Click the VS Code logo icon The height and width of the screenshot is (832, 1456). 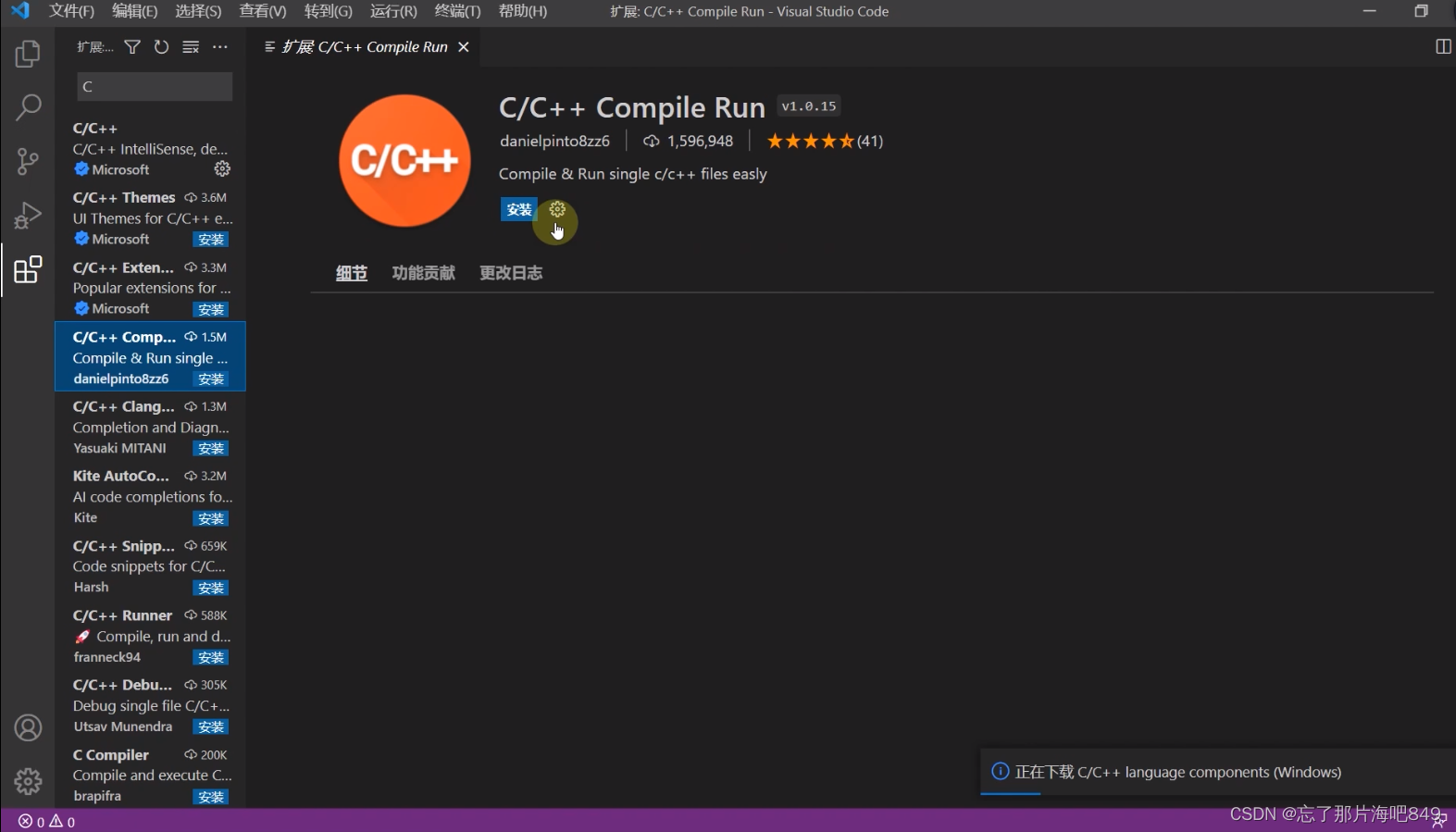[x=19, y=11]
